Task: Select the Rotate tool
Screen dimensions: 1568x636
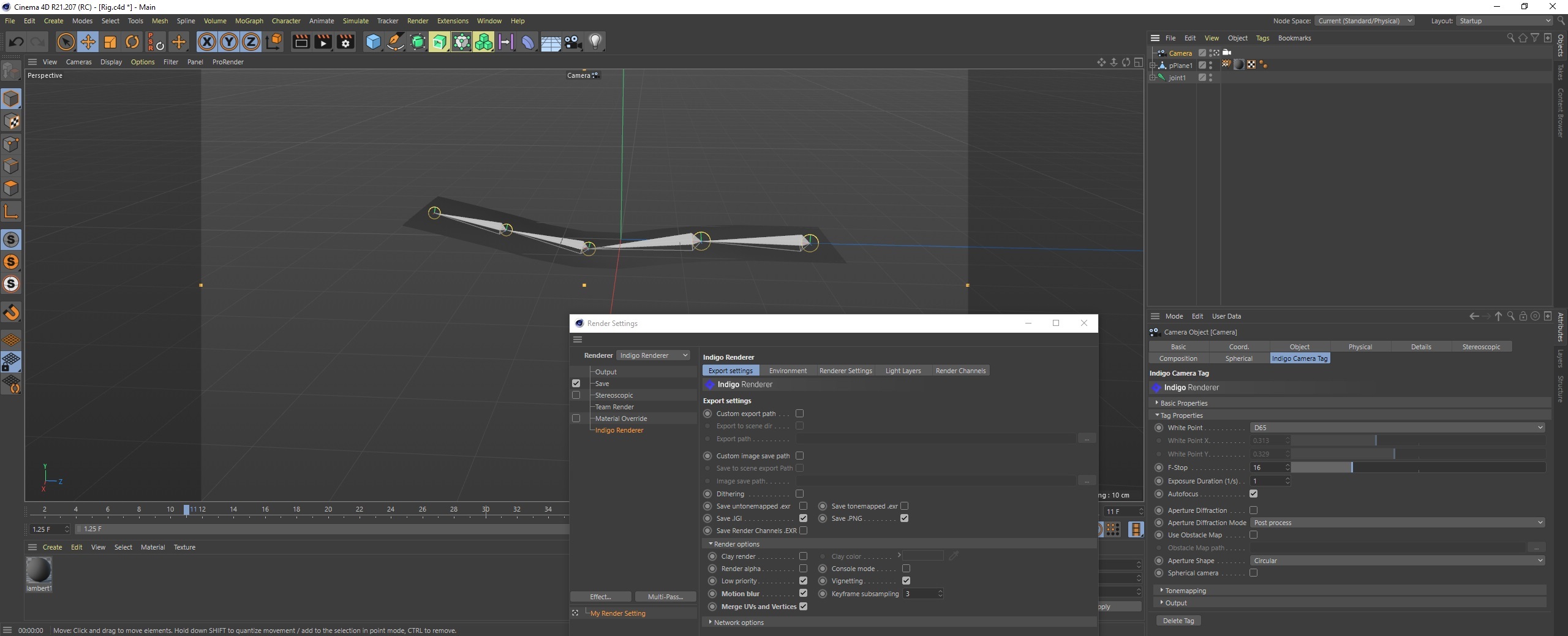Action: [132, 42]
